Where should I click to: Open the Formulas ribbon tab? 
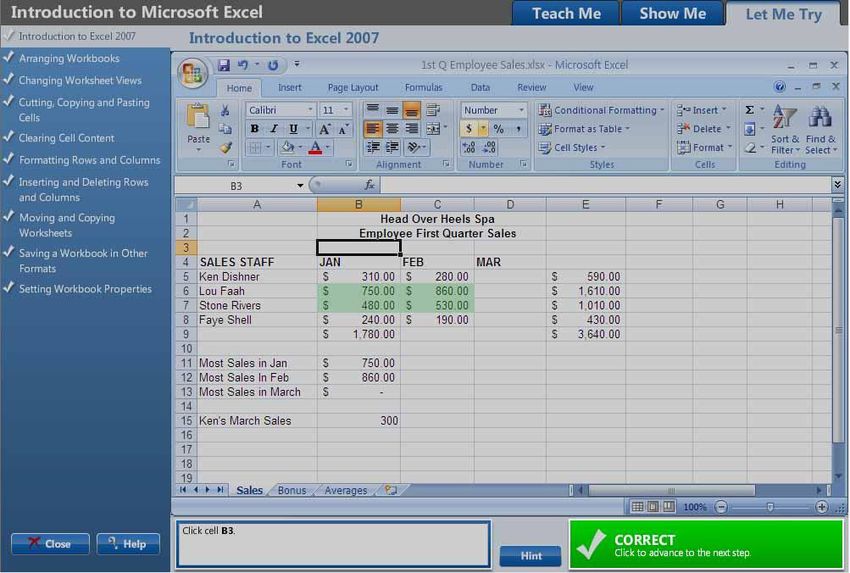click(x=423, y=87)
